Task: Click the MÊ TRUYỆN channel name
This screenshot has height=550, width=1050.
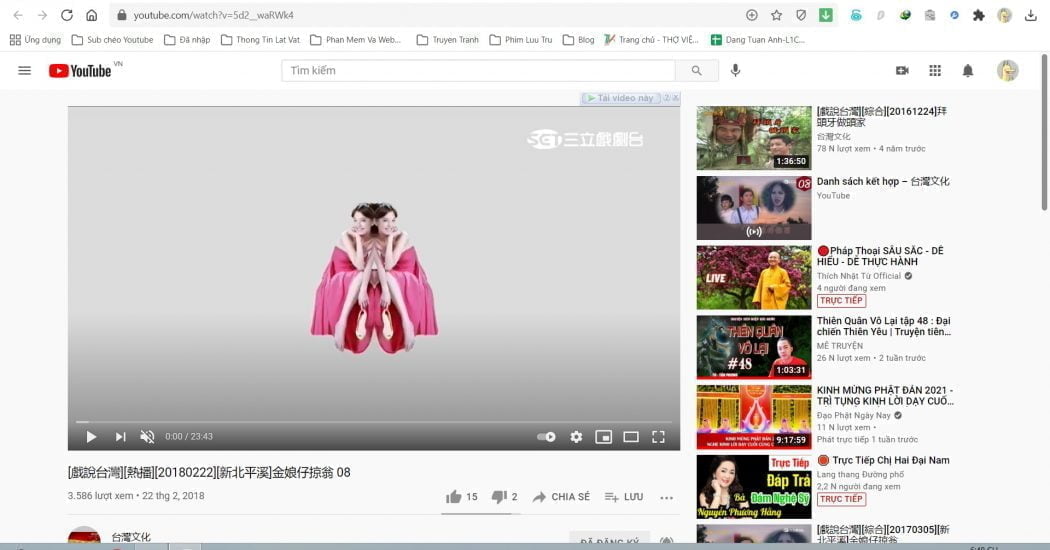Action: [x=840, y=346]
